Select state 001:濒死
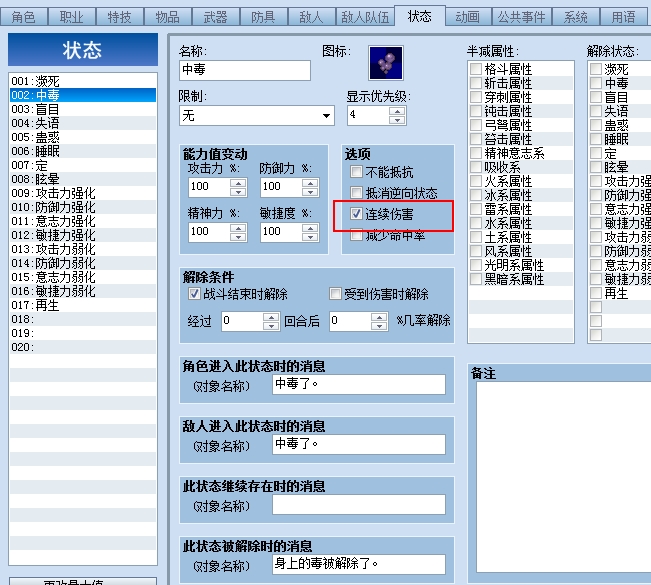Viewport: 651px width, 585px height. coord(83,81)
